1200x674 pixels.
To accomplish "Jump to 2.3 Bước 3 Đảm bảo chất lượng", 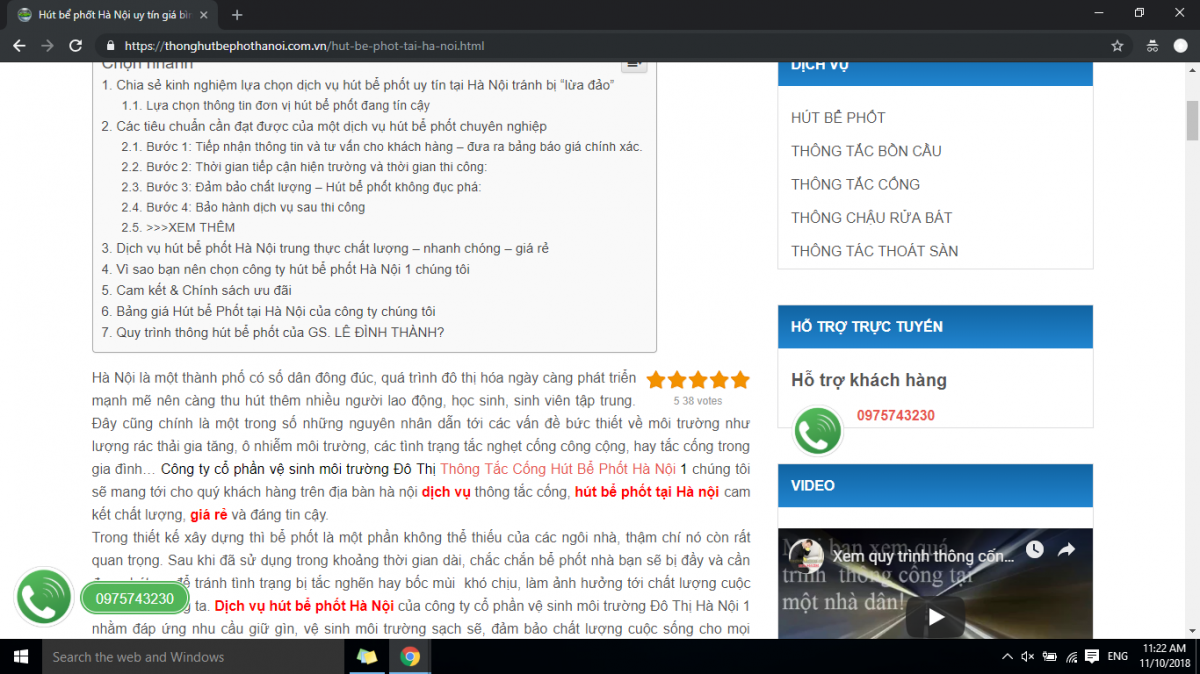I will (301, 187).
